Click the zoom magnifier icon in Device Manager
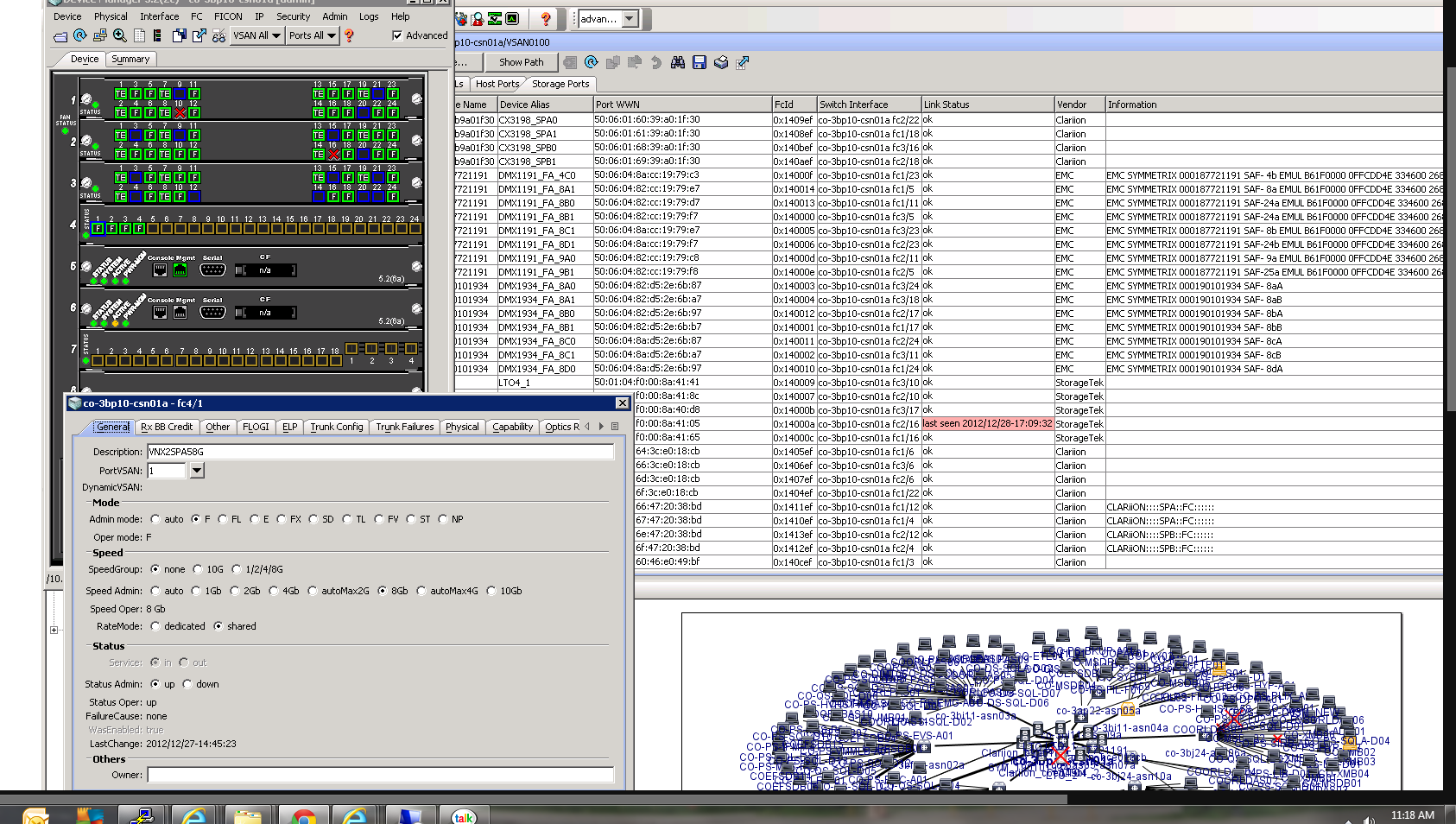This screenshot has height=824, width=1456. click(x=120, y=35)
